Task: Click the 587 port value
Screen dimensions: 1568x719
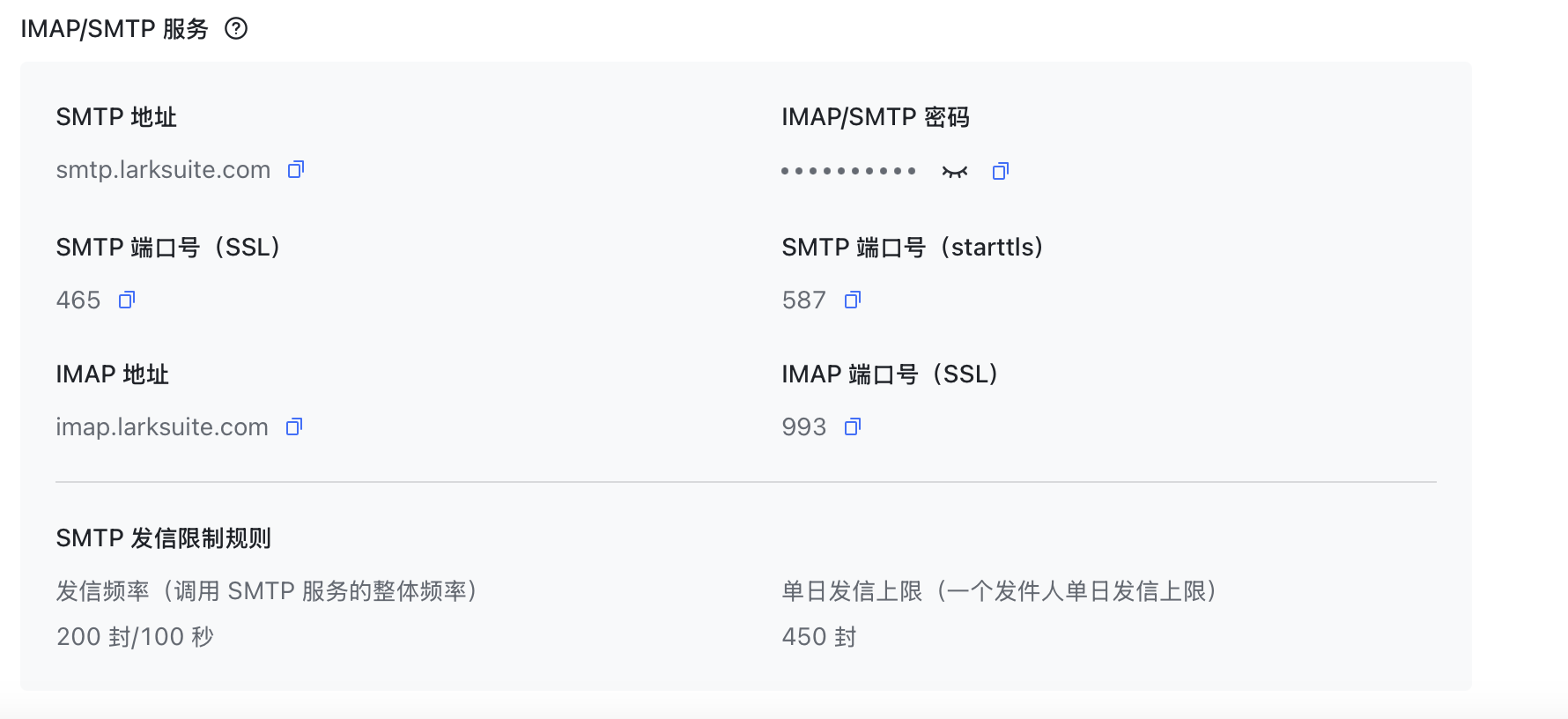Action: [x=804, y=300]
